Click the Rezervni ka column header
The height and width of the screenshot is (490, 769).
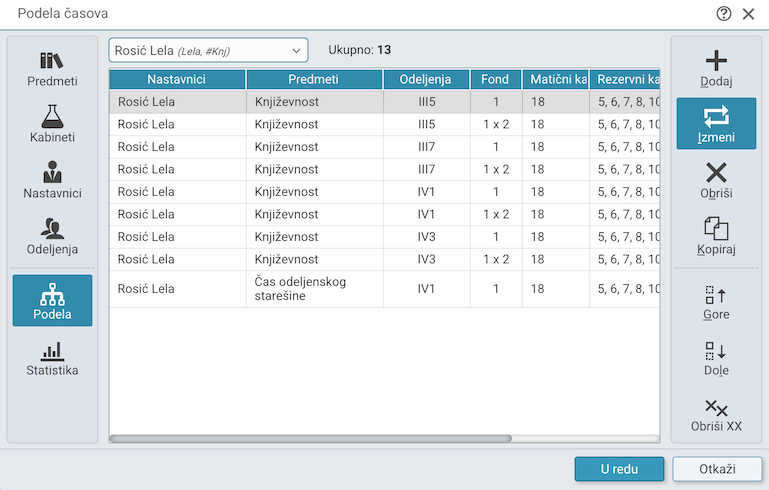click(x=625, y=79)
